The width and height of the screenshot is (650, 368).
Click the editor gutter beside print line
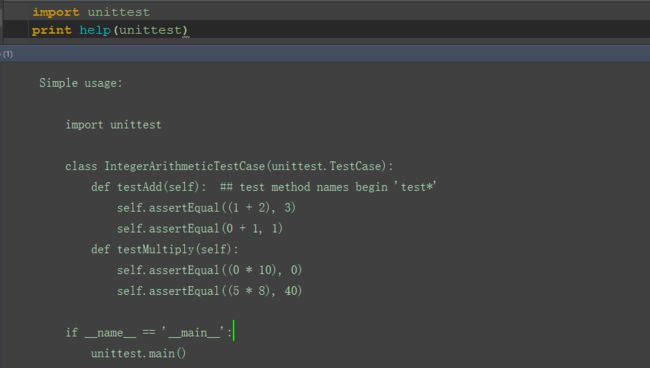click(16, 30)
